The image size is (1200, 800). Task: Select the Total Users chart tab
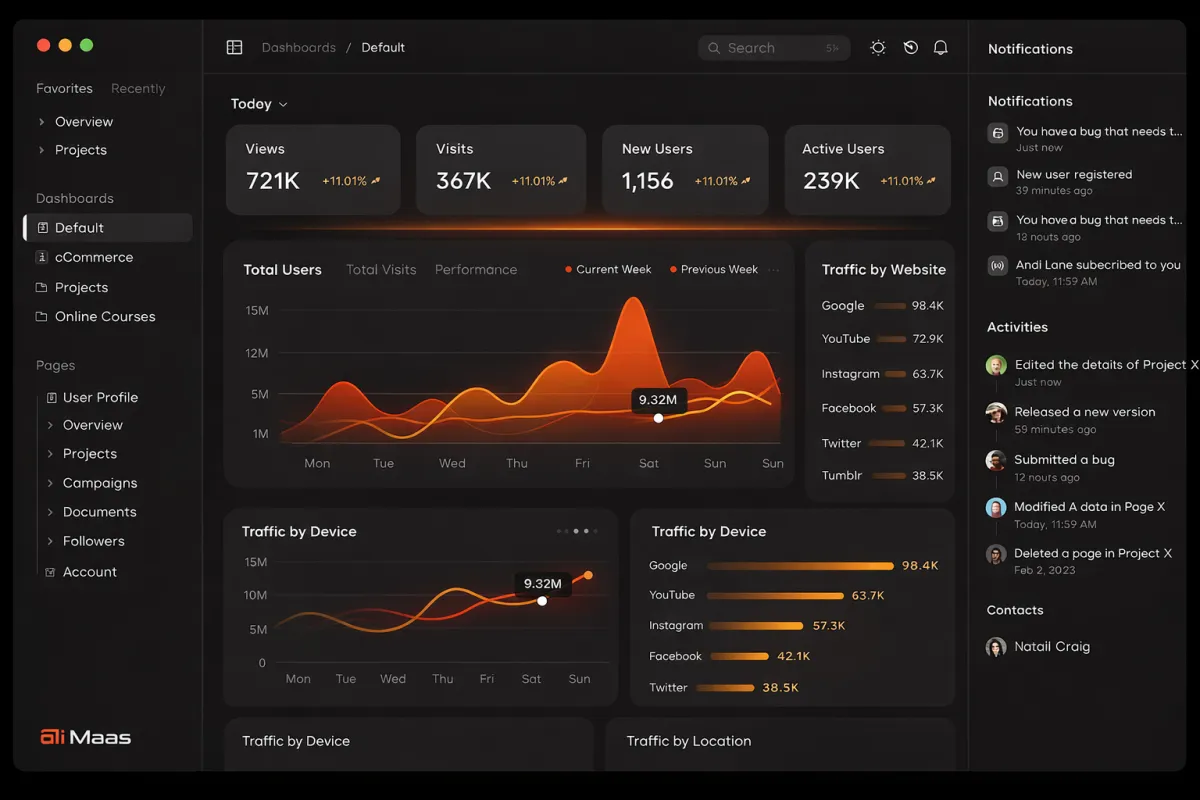click(283, 270)
